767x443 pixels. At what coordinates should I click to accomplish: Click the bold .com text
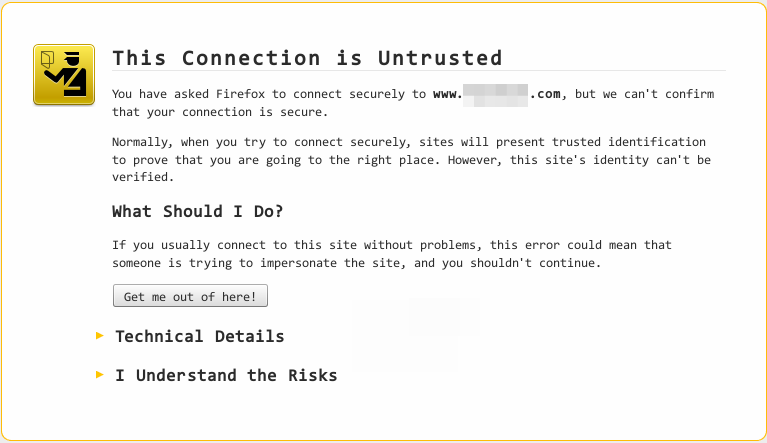point(545,94)
